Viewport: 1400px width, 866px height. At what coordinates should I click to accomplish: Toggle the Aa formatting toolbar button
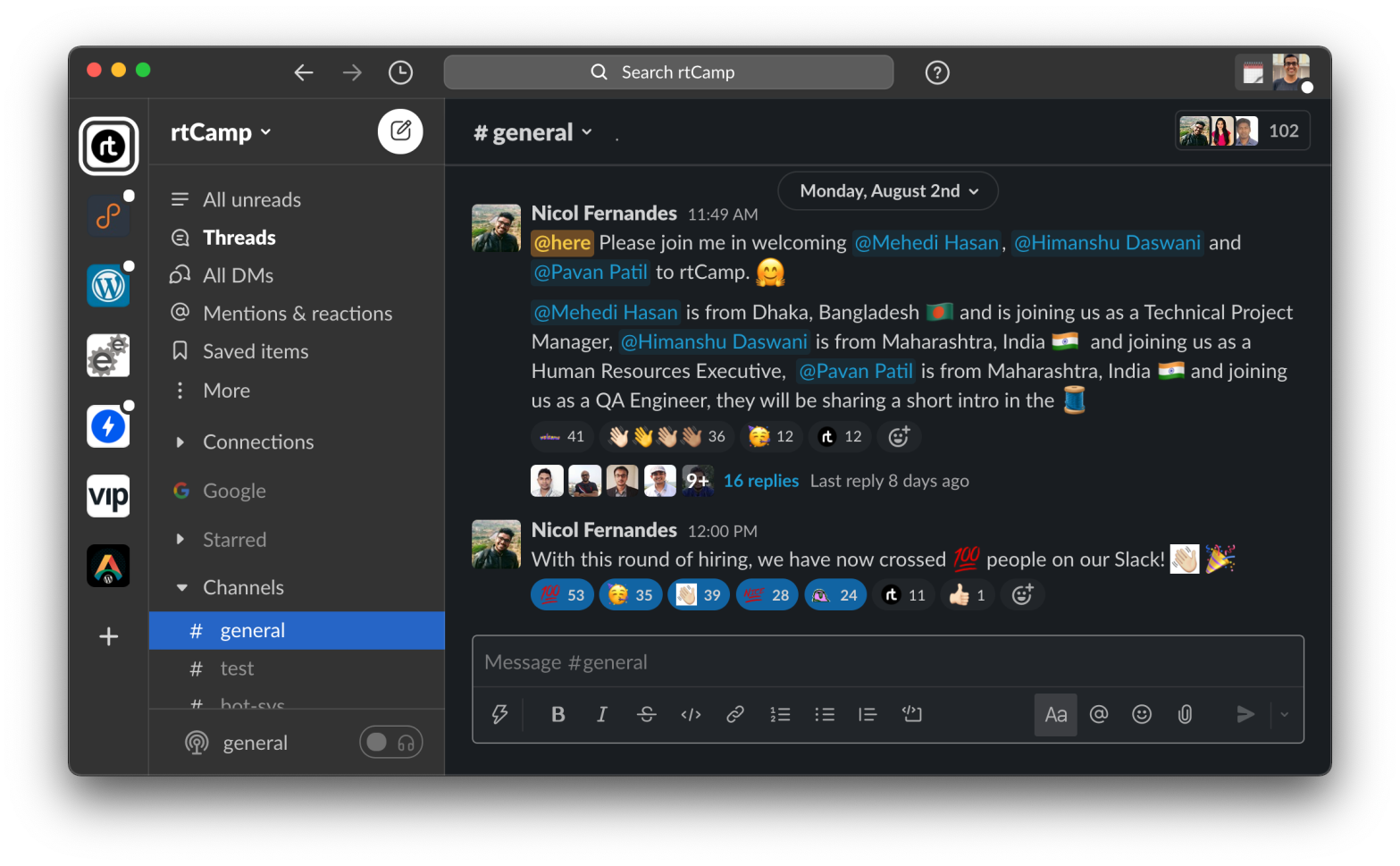coord(1055,714)
